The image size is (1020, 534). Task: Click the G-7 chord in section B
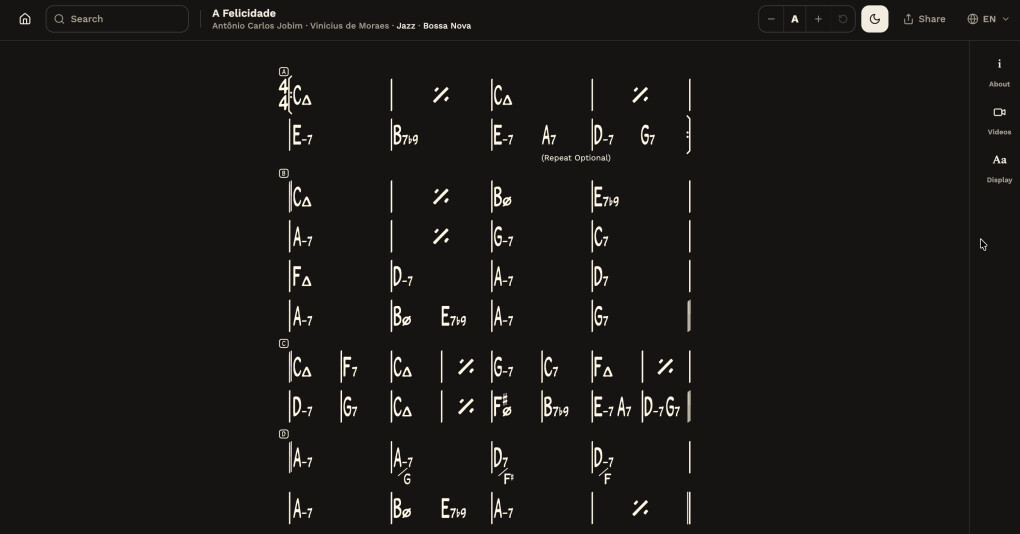pyautogui.click(x=503, y=237)
